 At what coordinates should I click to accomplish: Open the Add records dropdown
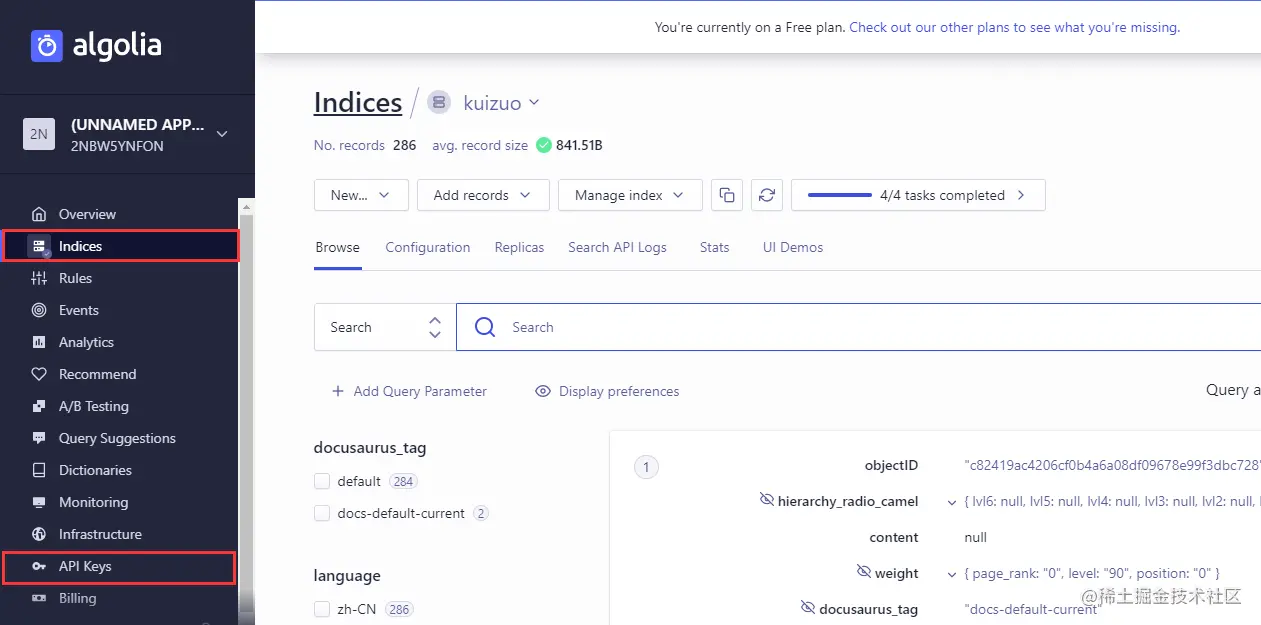click(x=483, y=195)
